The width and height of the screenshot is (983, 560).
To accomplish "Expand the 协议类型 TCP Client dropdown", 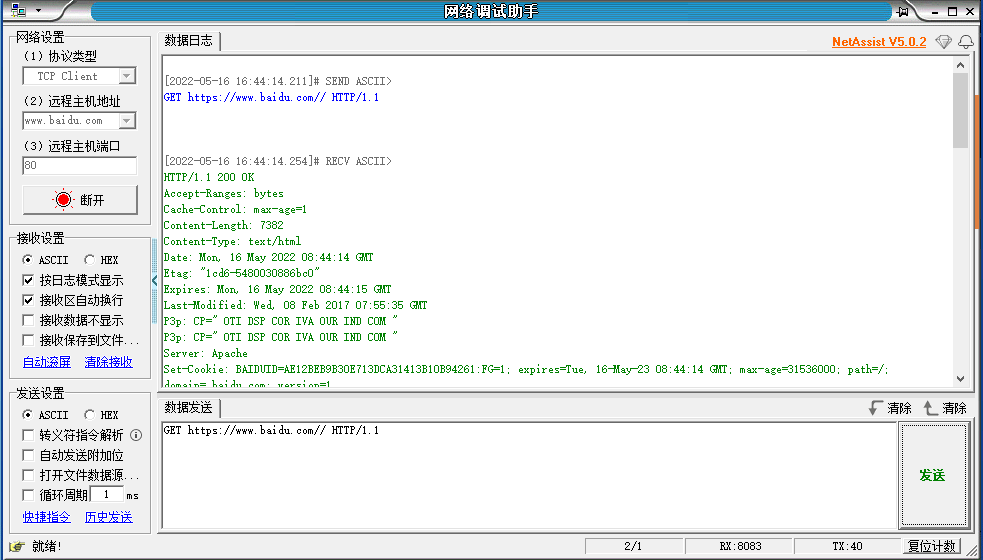I will point(127,76).
